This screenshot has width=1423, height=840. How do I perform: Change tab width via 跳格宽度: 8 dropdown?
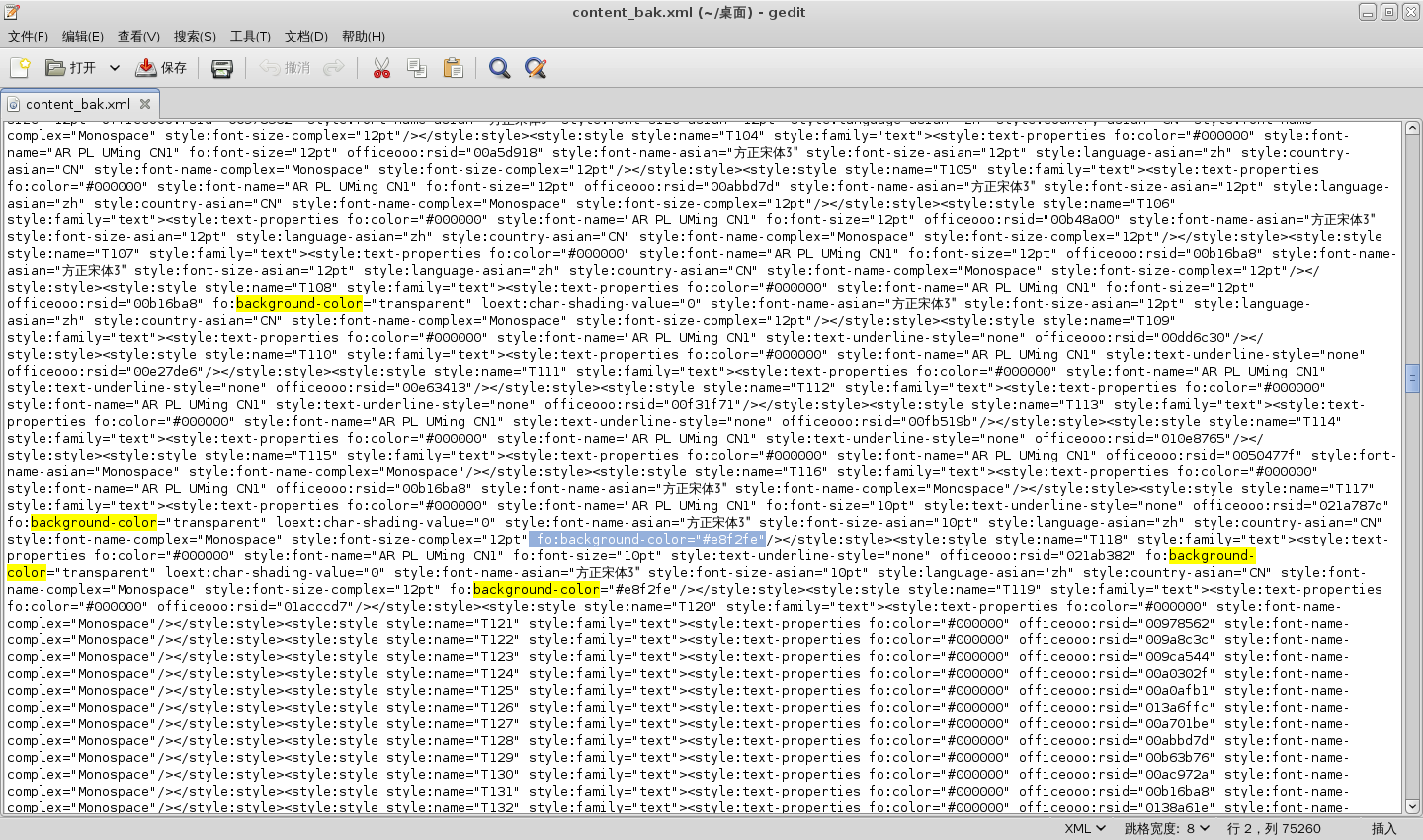coord(1167,828)
